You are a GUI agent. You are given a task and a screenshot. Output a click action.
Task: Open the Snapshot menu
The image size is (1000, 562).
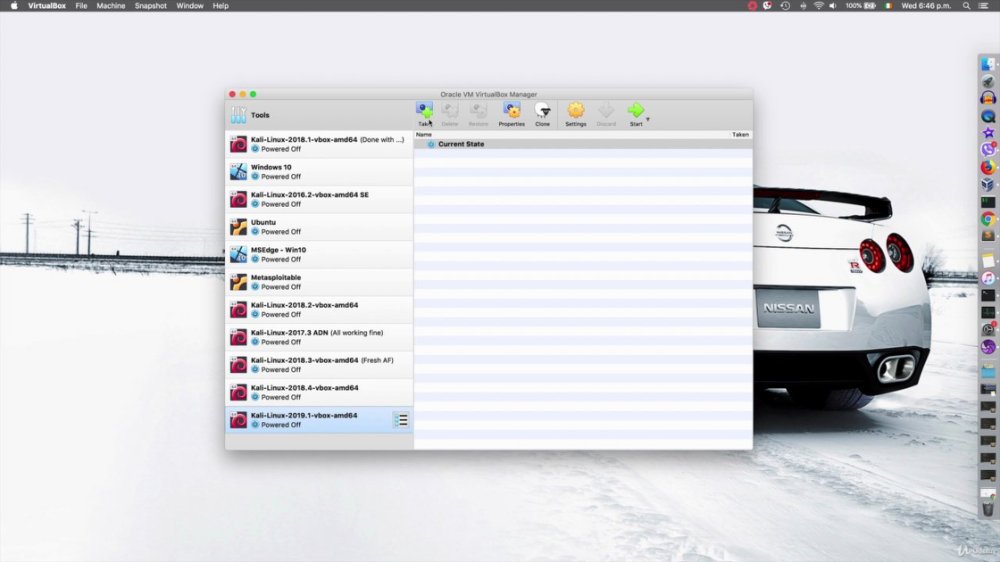(151, 6)
